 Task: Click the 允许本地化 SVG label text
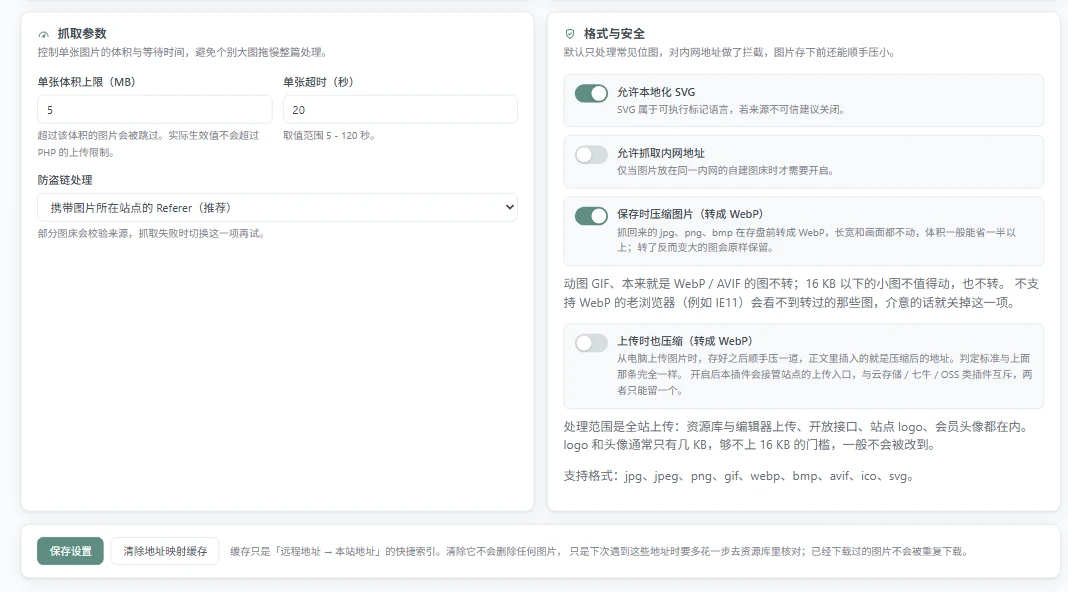(656, 92)
